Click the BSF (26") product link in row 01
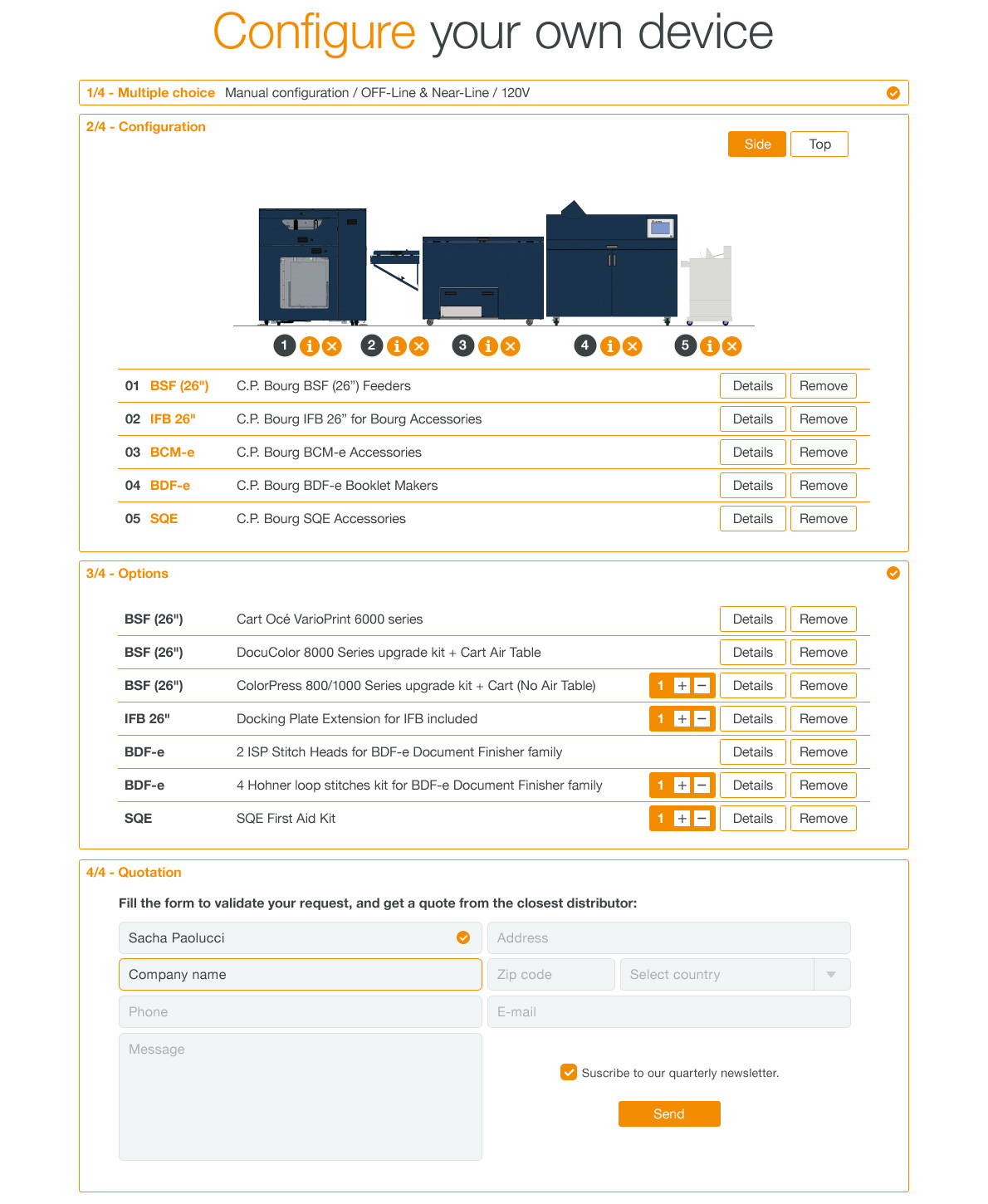Screen dimensions: 988x1204 179,386
